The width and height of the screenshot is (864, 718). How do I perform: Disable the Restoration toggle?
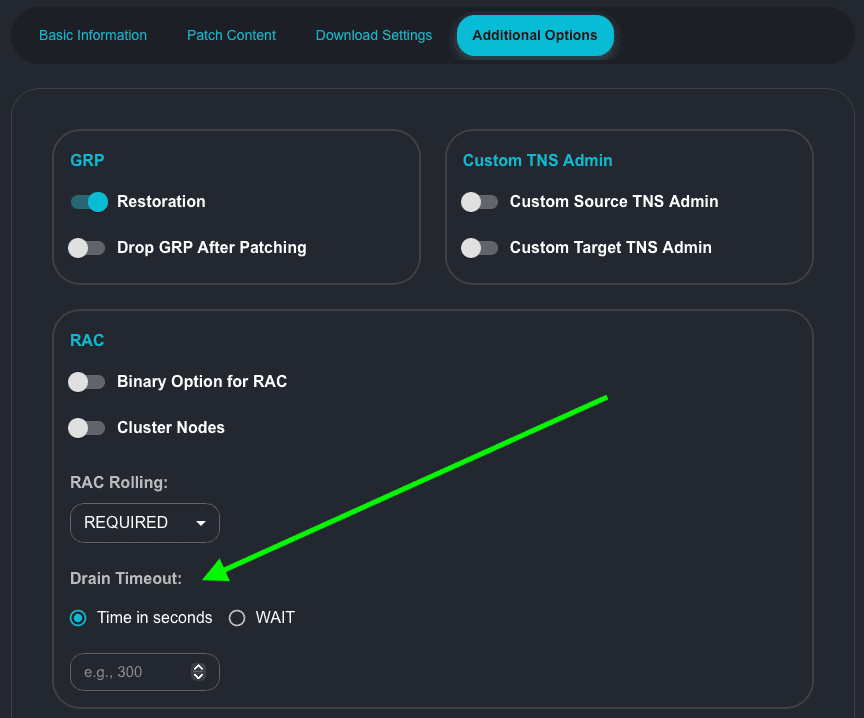click(88, 202)
